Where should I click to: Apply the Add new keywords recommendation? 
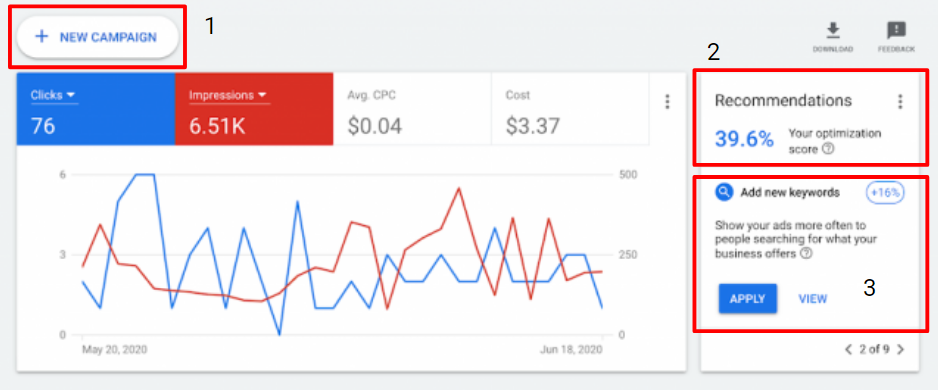click(x=748, y=298)
